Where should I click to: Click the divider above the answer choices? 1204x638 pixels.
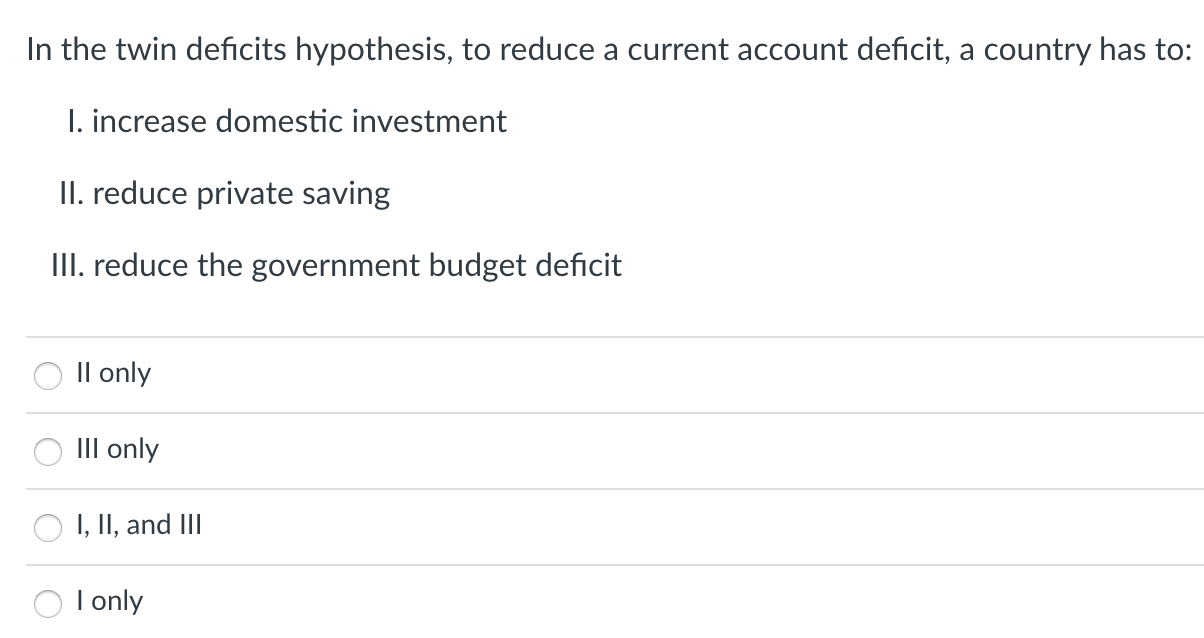(600, 335)
